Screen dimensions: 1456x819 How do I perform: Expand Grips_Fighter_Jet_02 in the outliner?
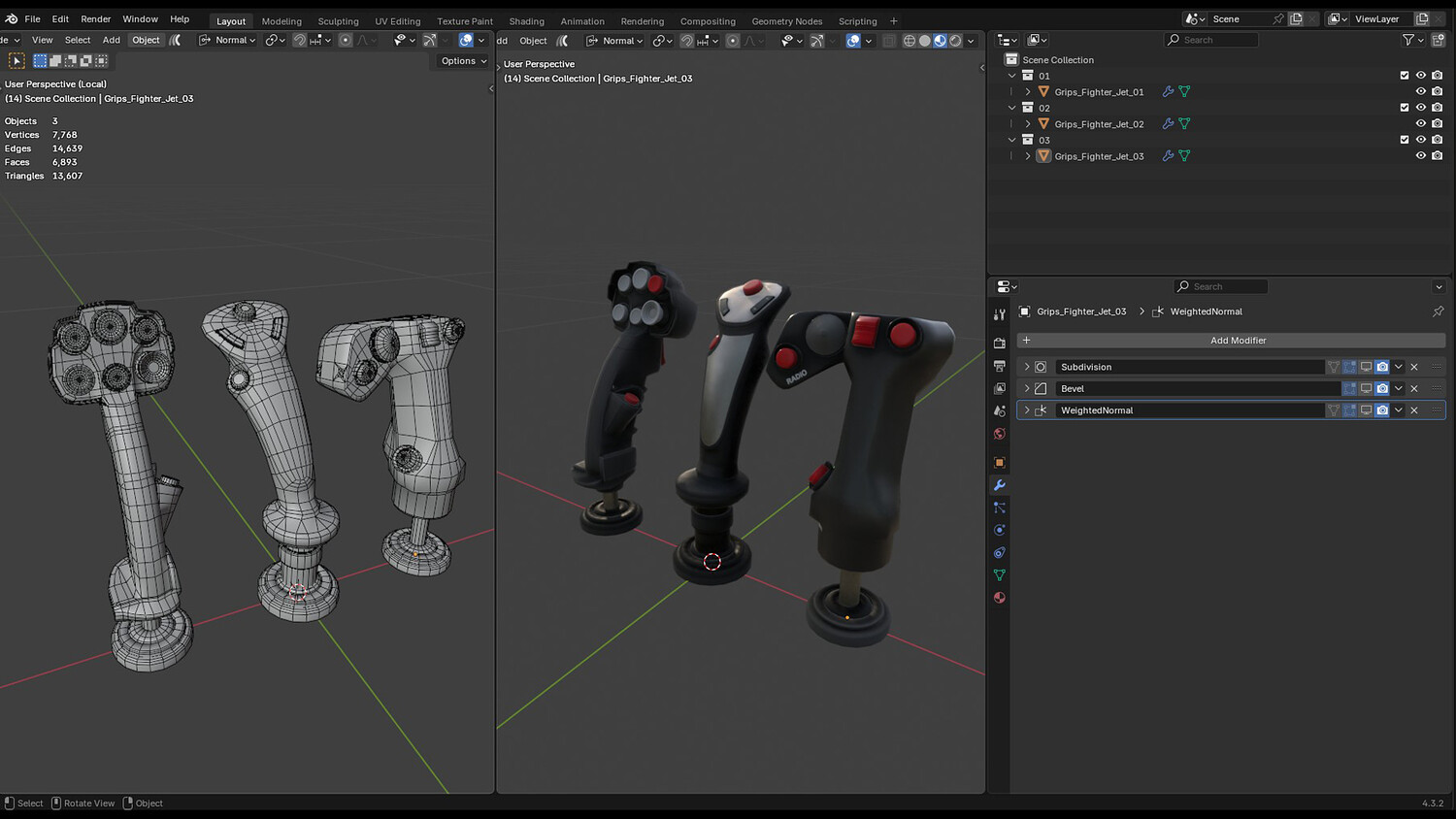[x=1028, y=124]
